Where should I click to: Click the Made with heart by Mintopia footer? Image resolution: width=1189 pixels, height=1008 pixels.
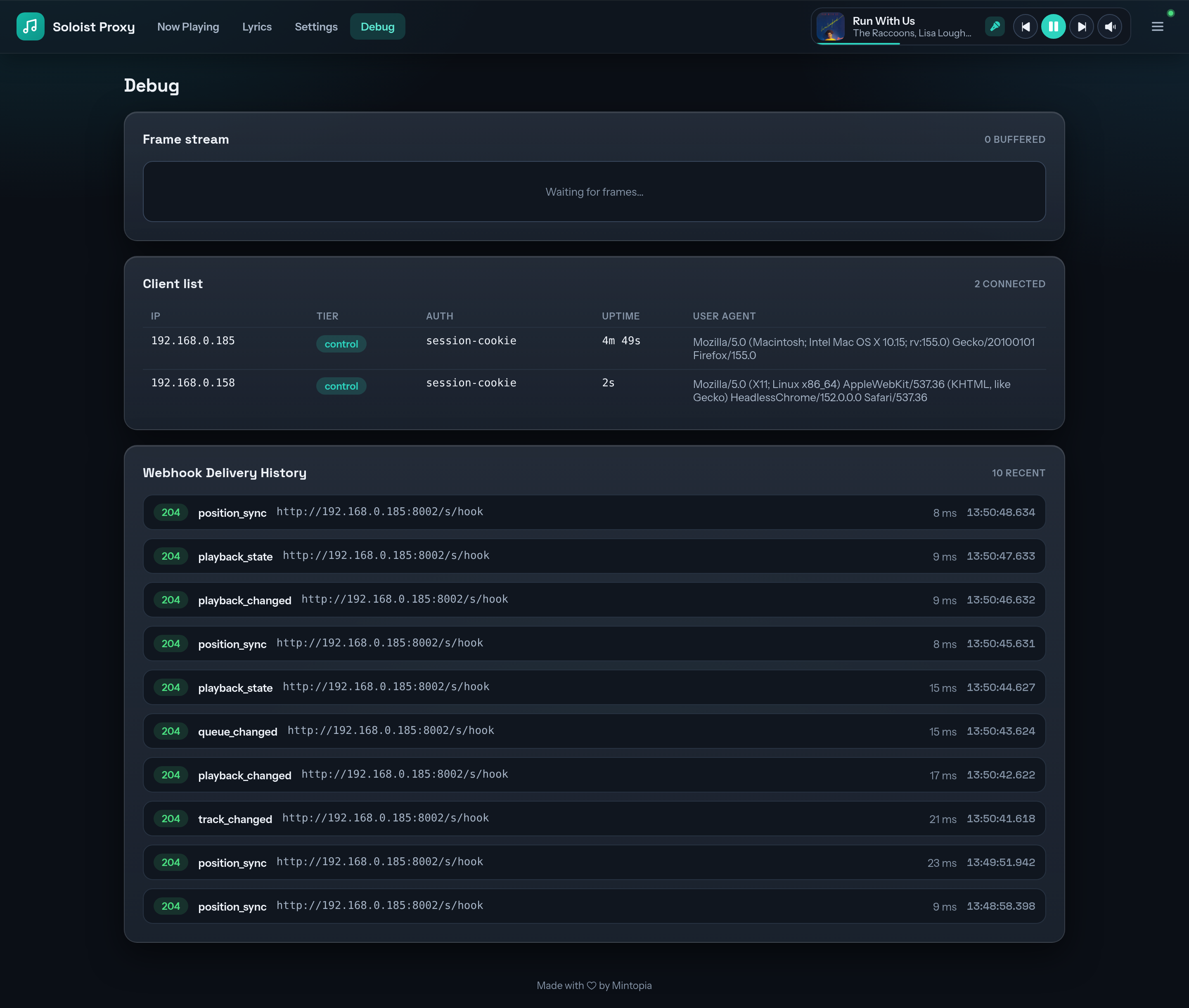[x=594, y=986]
